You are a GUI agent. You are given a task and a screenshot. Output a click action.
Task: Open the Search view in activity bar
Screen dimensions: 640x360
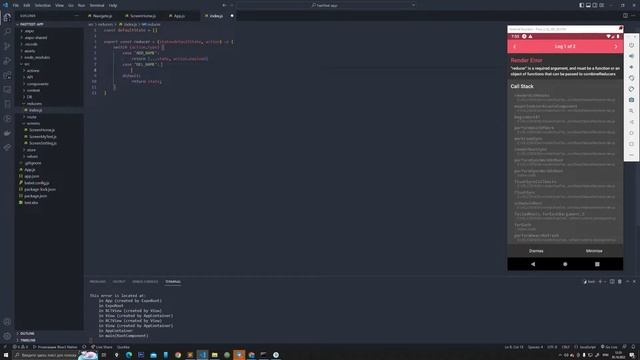click(x=7, y=32)
